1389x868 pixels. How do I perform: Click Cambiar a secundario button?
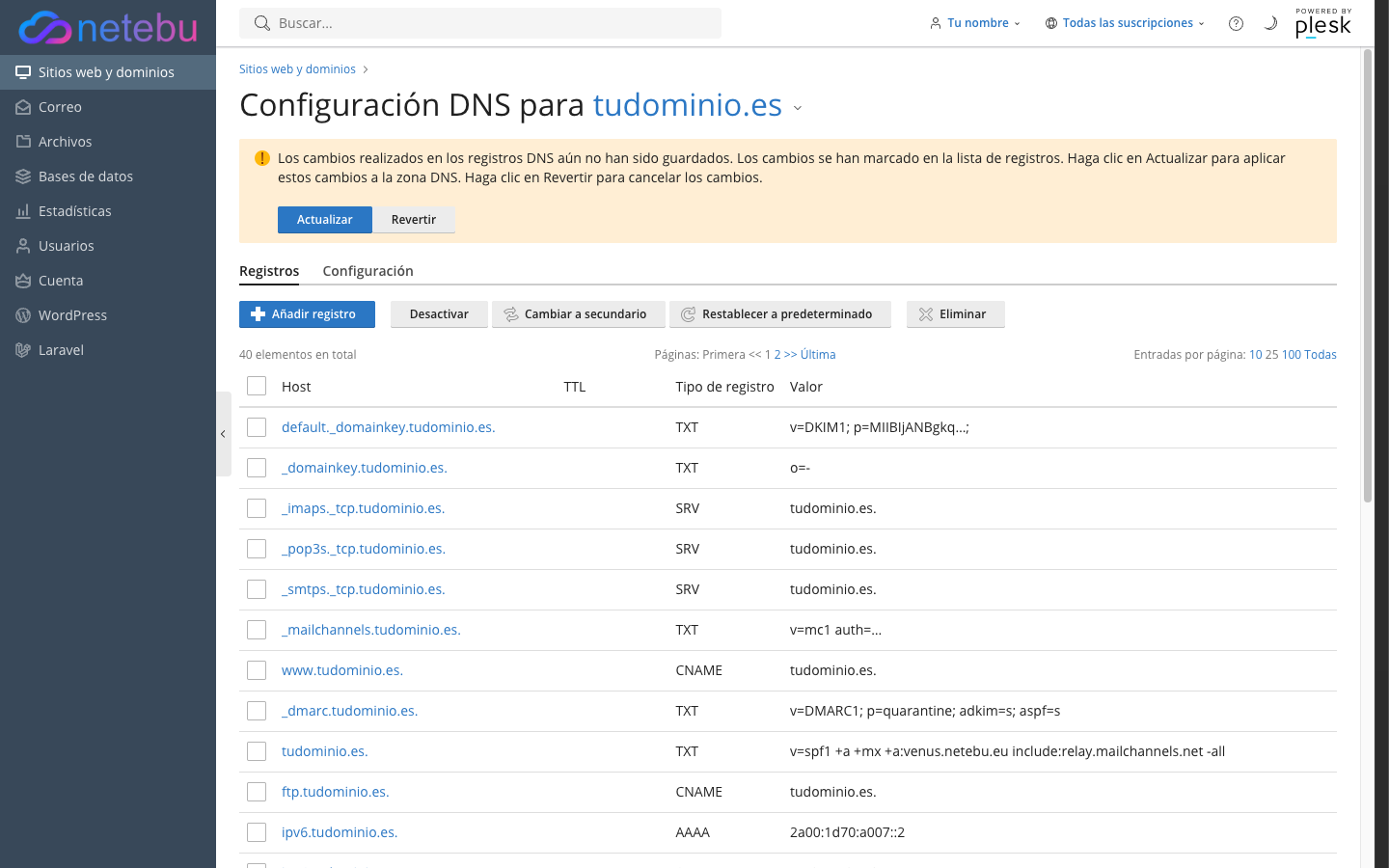(579, 314)
